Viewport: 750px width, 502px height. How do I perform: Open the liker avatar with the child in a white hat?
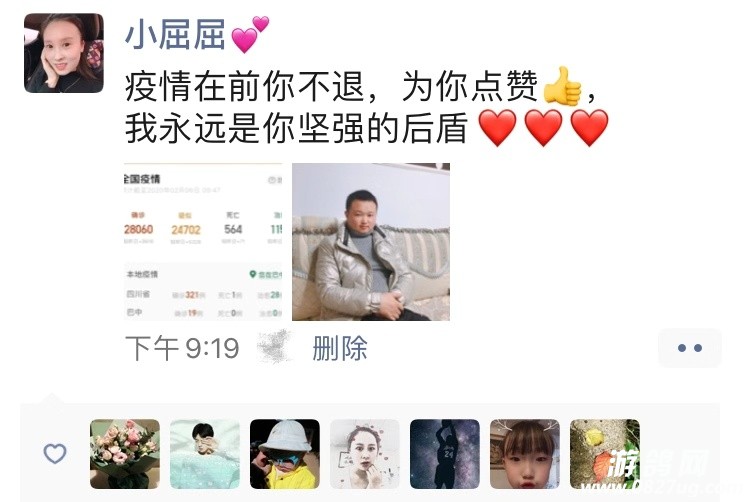tap(285, 454)
